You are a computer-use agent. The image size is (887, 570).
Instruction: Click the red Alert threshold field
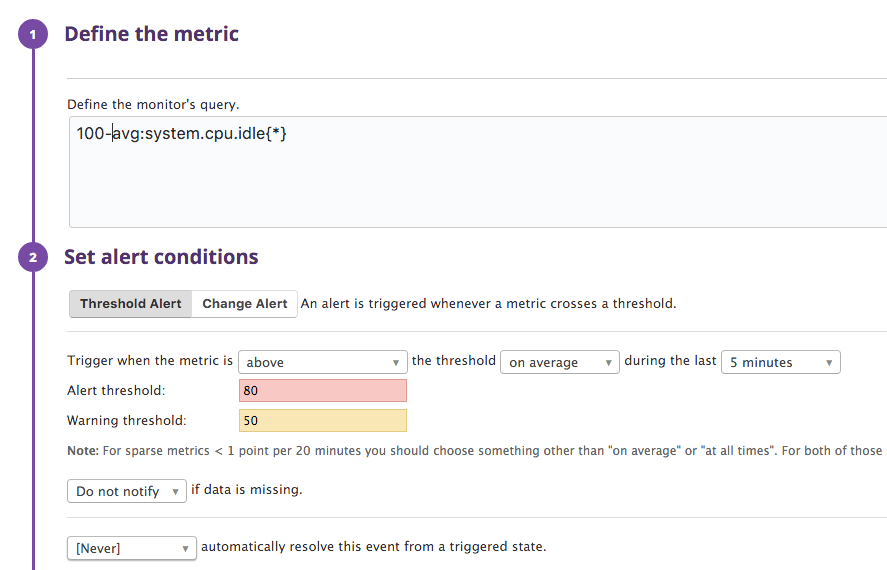click(323, 391)
